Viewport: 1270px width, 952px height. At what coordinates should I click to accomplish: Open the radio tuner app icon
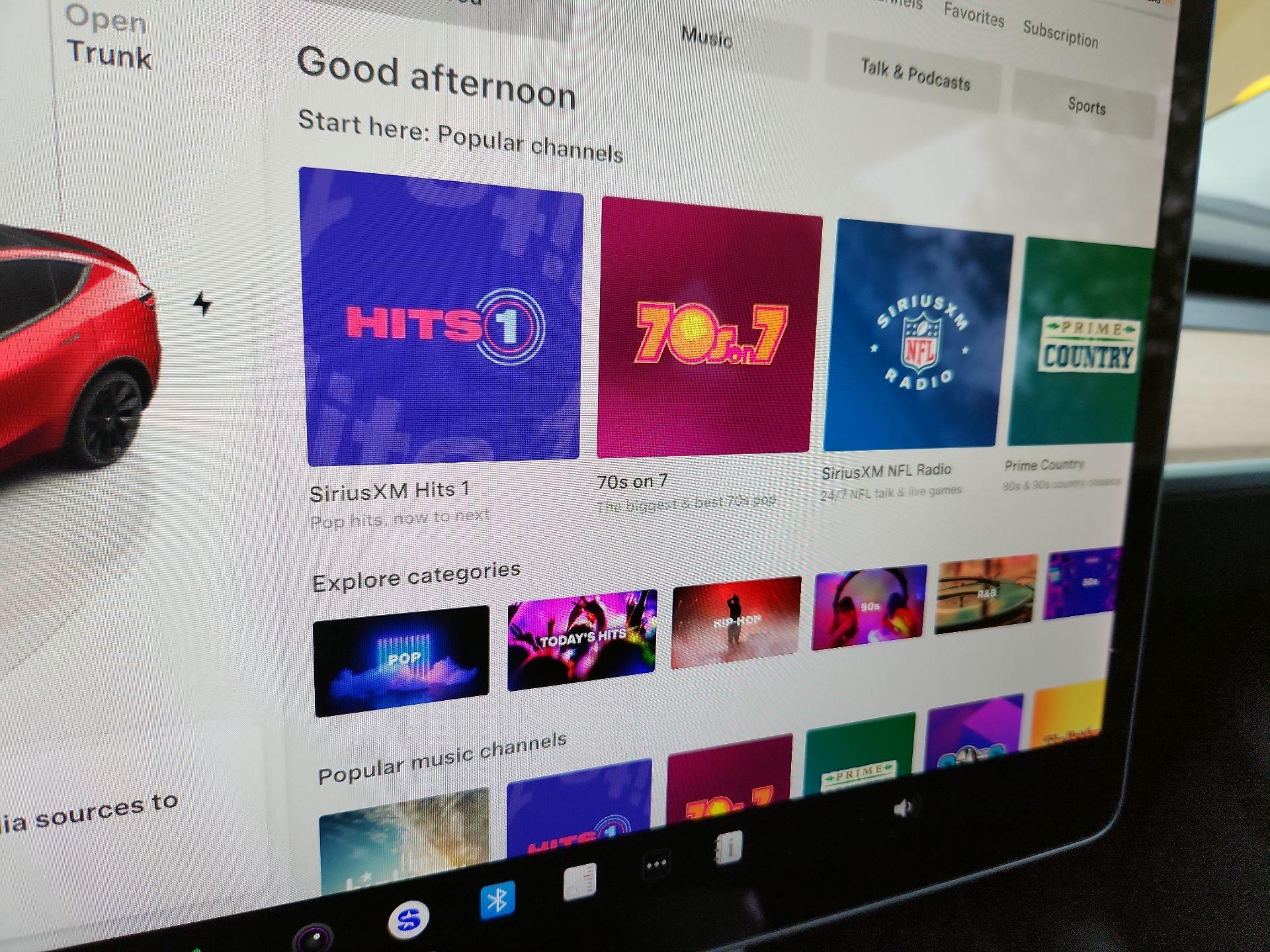point(580,881)
